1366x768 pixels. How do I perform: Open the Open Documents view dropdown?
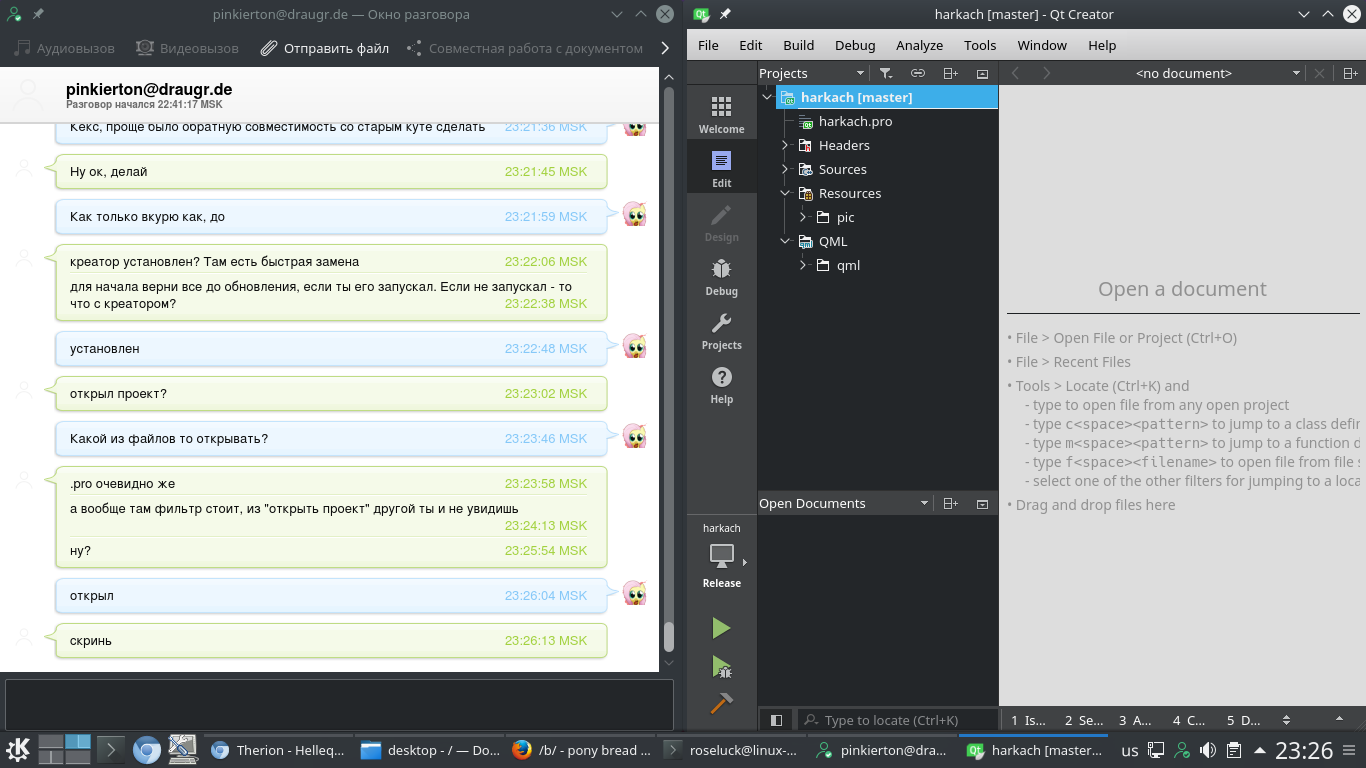[843, 503]
